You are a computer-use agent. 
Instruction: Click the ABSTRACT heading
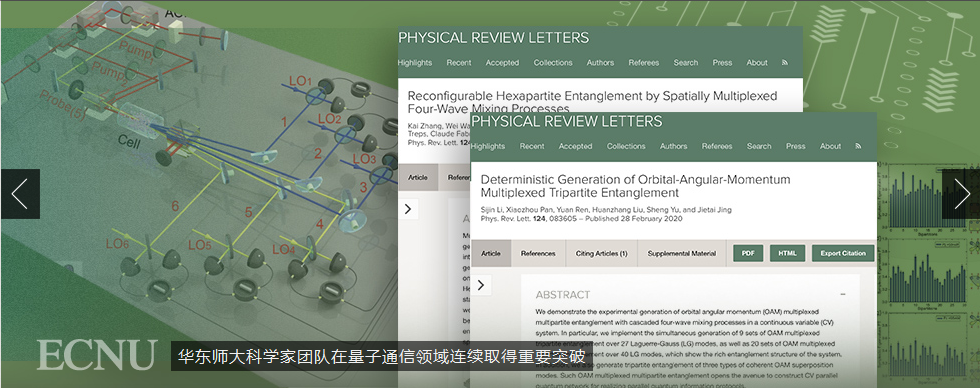tap(562, 294)
